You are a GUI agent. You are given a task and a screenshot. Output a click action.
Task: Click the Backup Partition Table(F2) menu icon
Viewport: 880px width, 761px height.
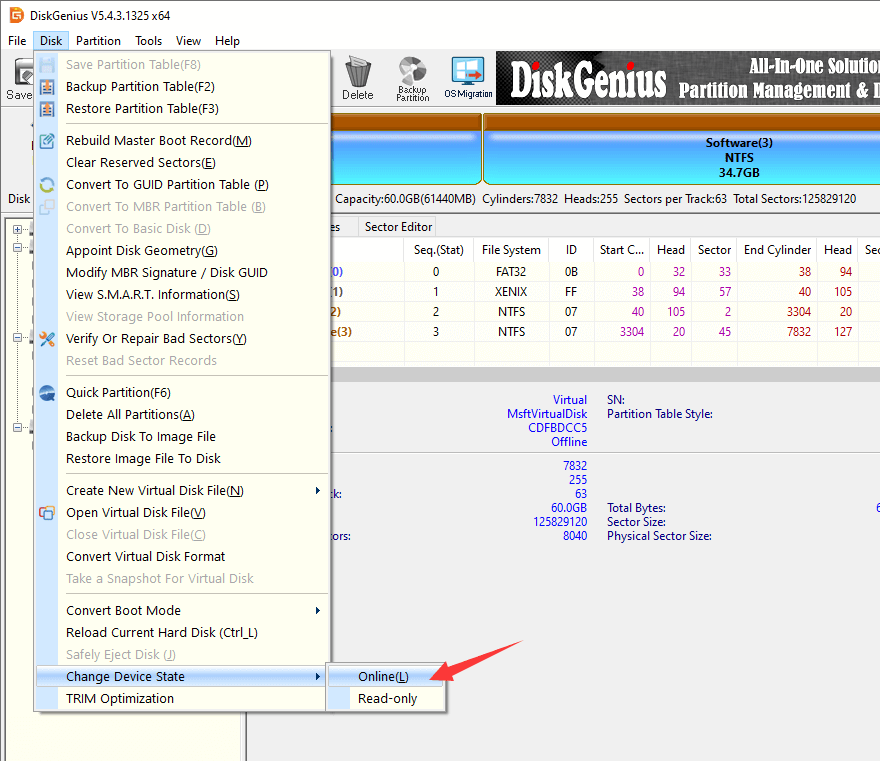(47, 87)
